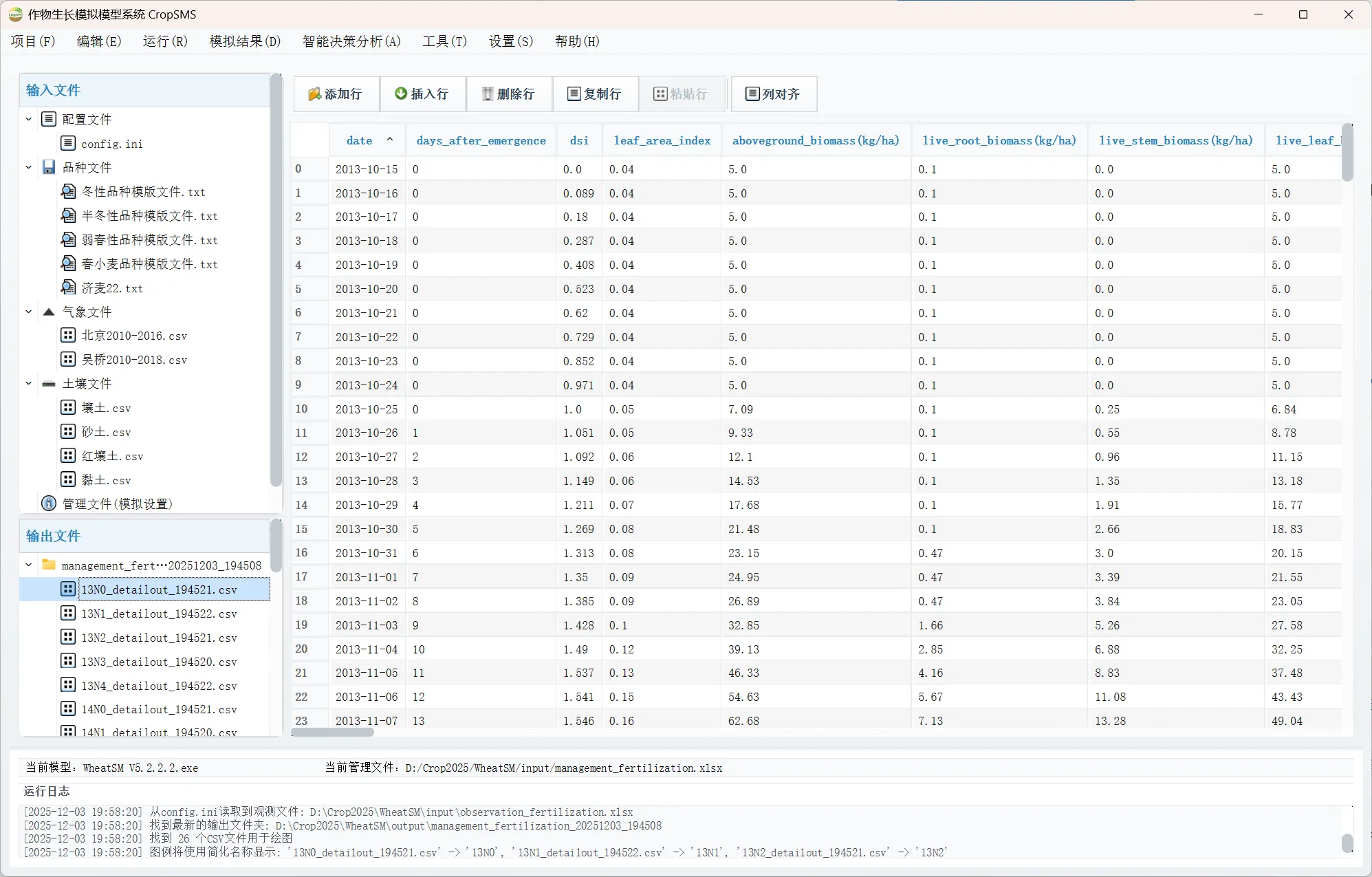Viewport: 1372px width, 877px height.
Task: Click the table's horizontal scrollbar thumb
Action: (x=332, y=732)
